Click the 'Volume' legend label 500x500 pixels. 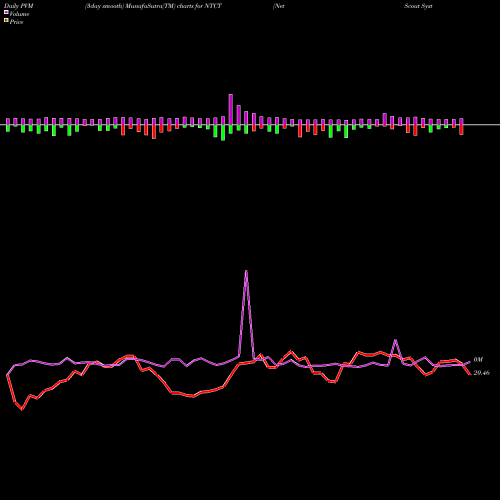point(19,14)
